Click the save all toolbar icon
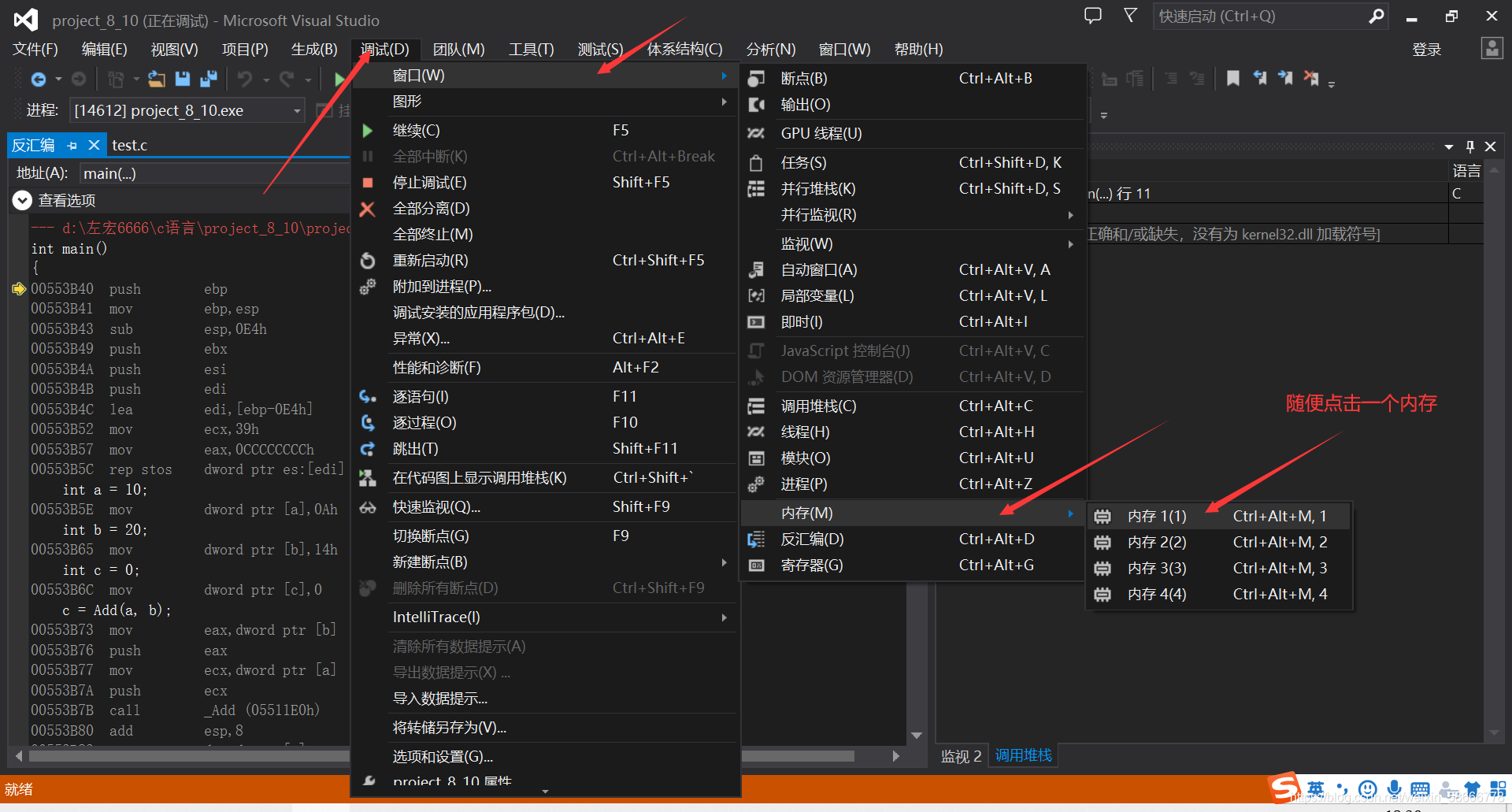The width and height of the screenshot is (1512, 812). [x=209, y=79]
